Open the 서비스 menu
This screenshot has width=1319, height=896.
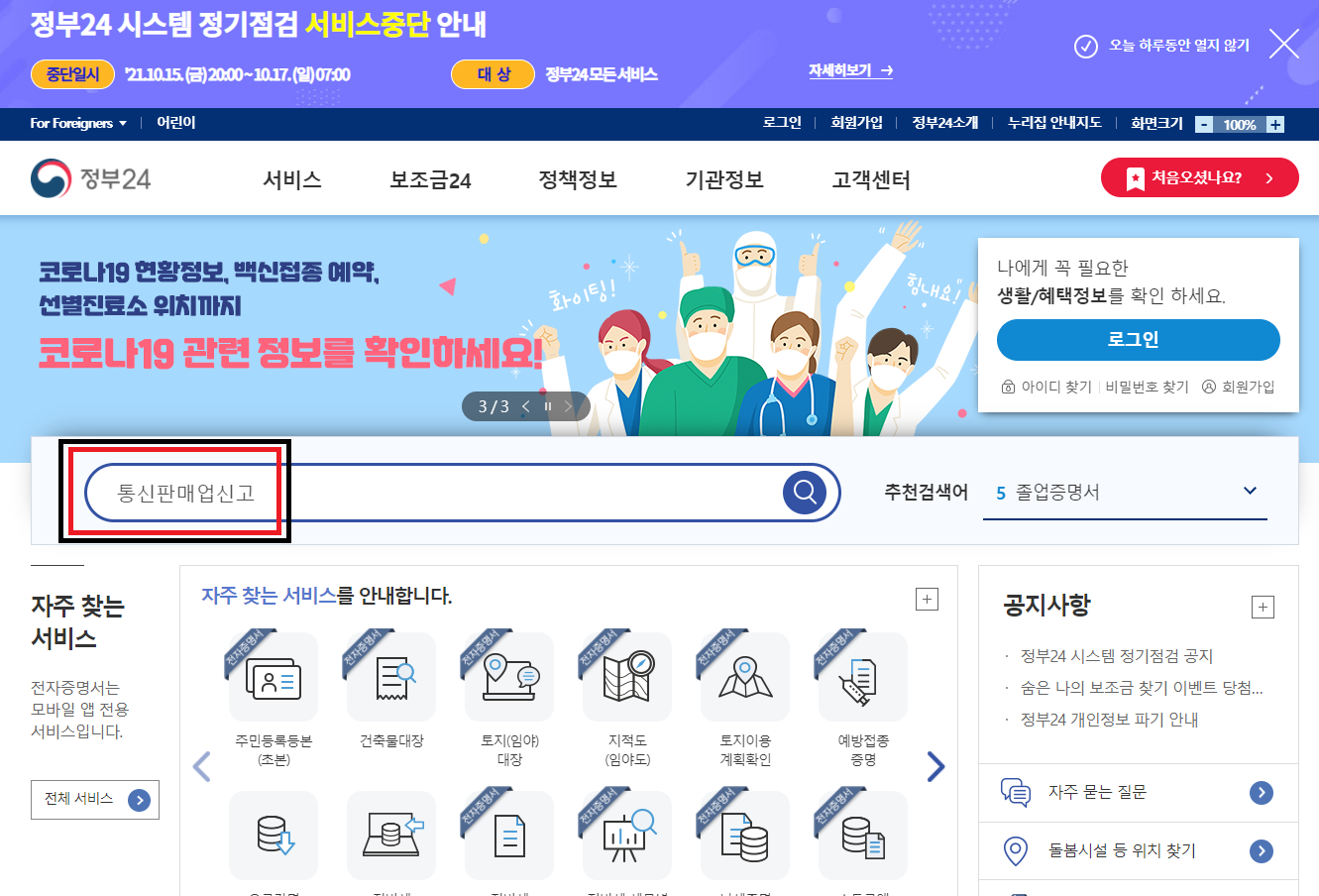(292, 179)
